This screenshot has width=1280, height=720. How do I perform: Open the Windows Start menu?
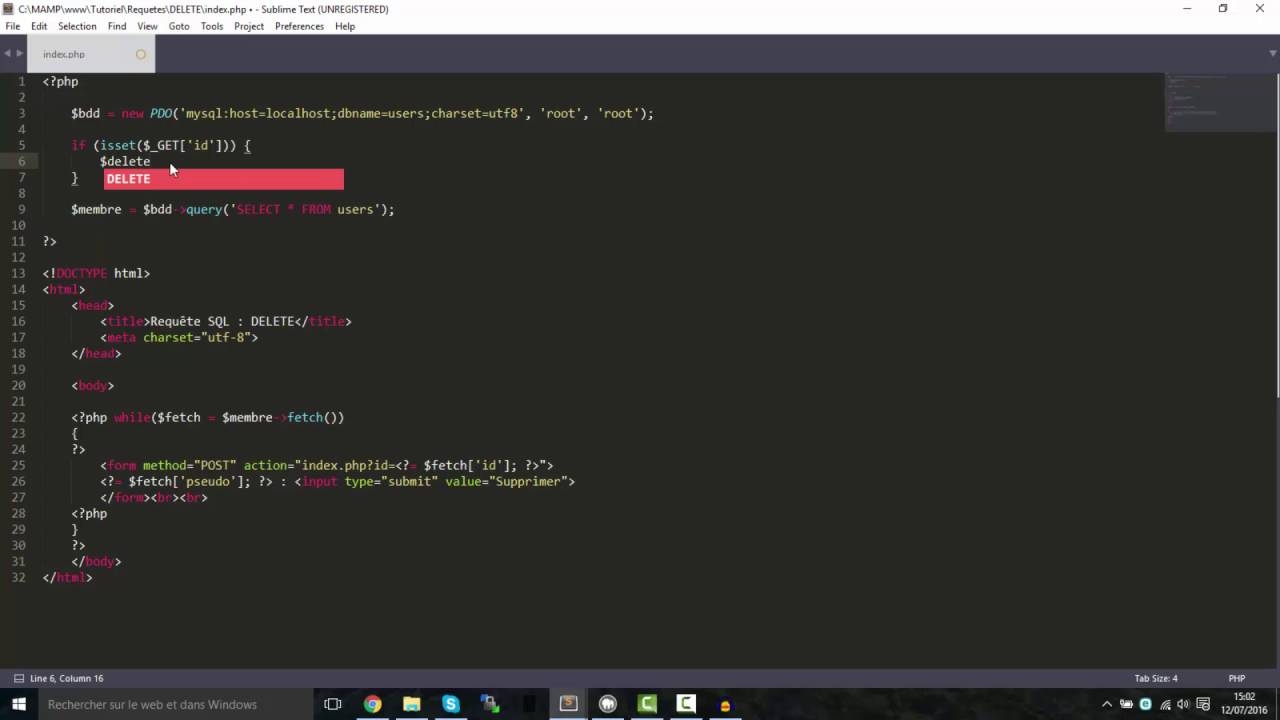pyautogui.click(x=18, y=704)
